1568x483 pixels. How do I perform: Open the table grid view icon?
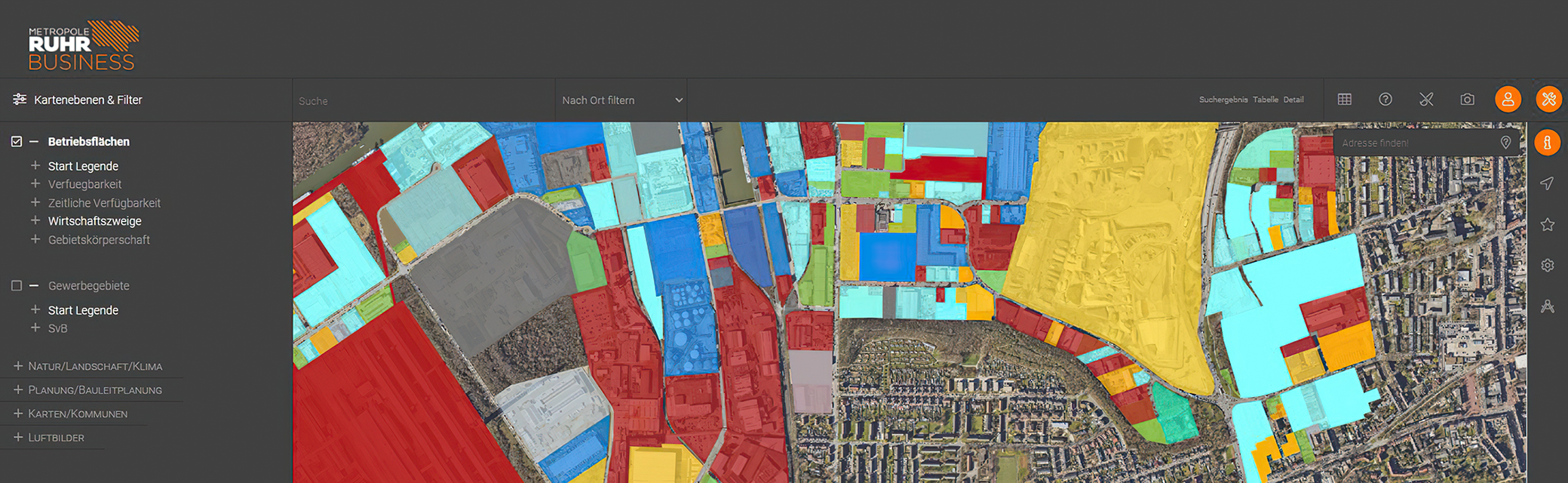(1344, 100)
